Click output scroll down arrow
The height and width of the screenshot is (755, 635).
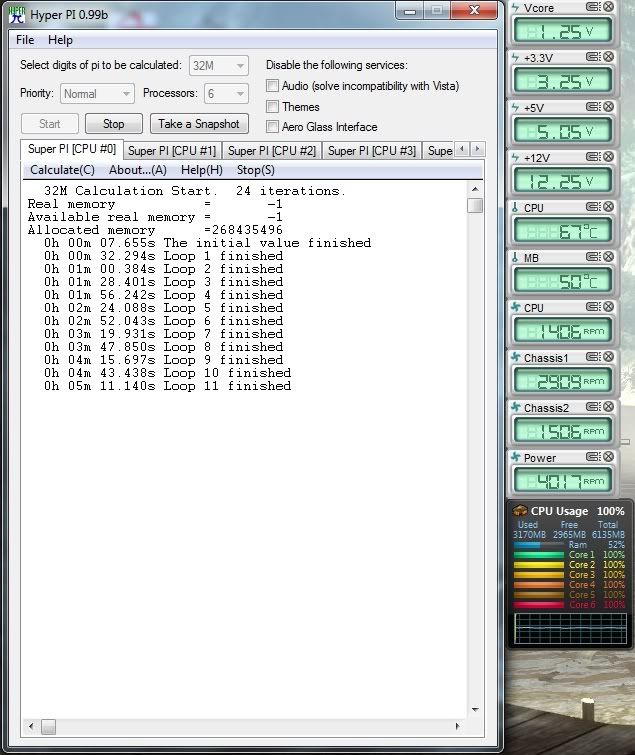[475, 709]
